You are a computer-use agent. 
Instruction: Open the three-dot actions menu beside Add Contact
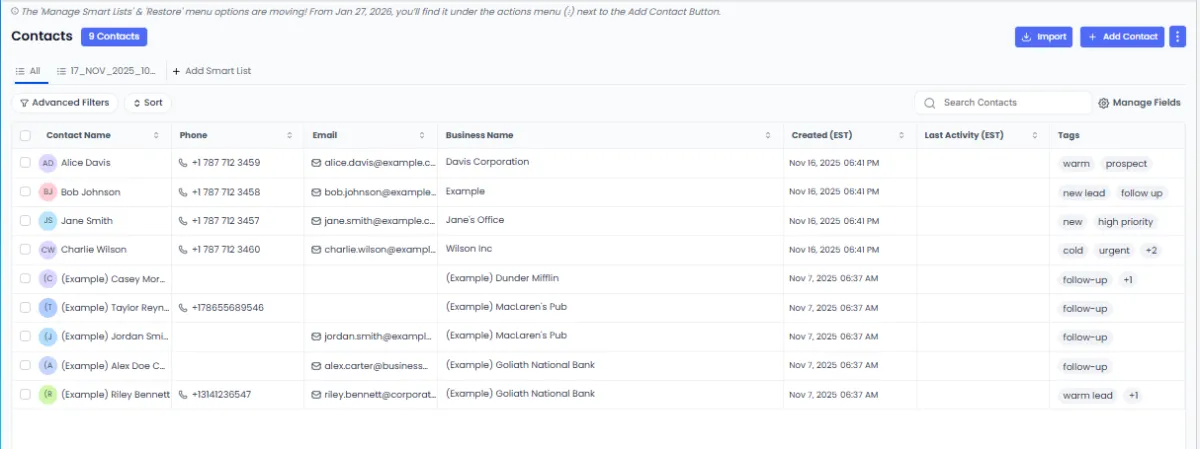click(x=1177, y=36)
